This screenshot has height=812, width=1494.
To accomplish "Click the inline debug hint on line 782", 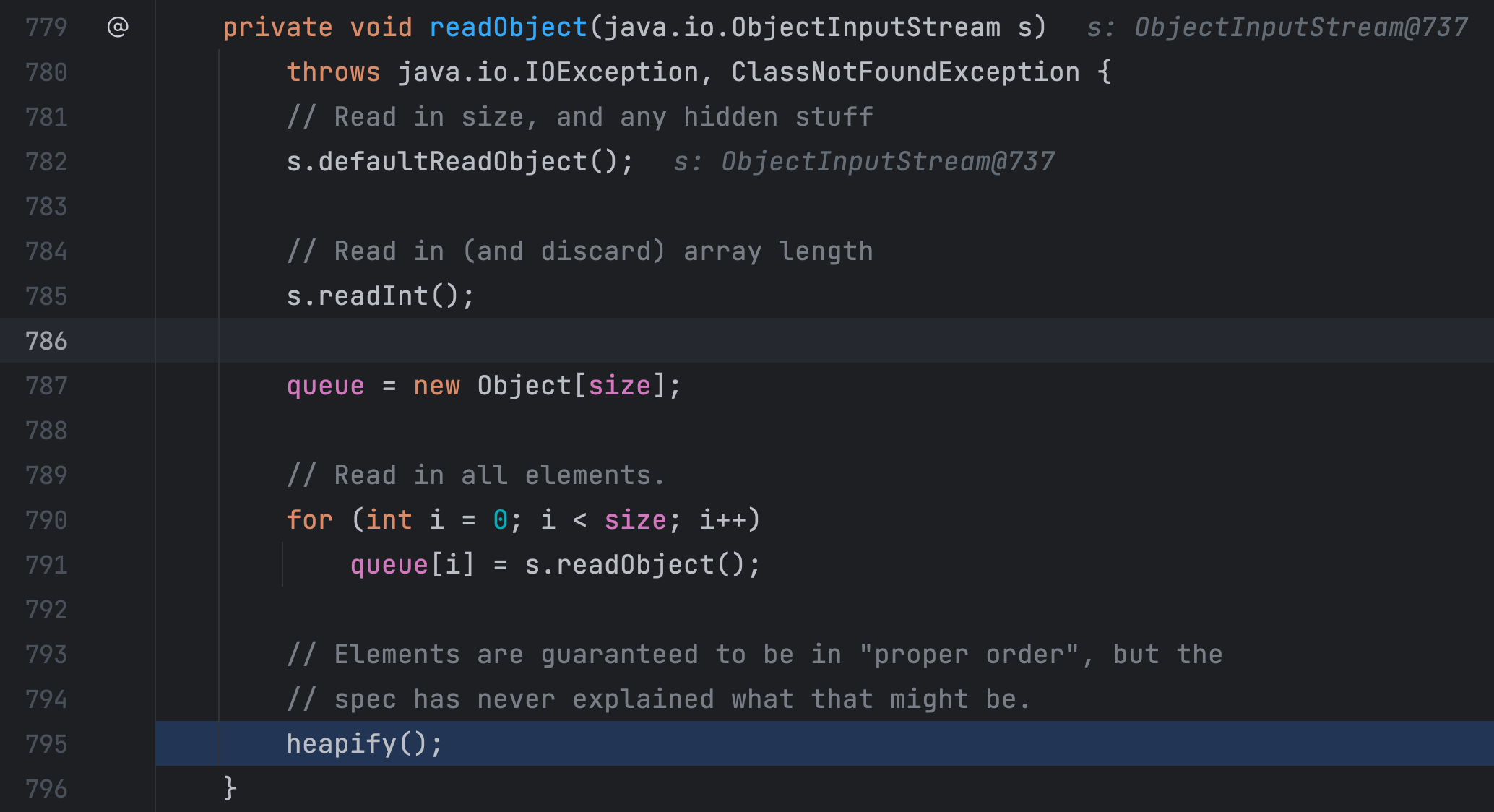I will click(x=864, y=162).
